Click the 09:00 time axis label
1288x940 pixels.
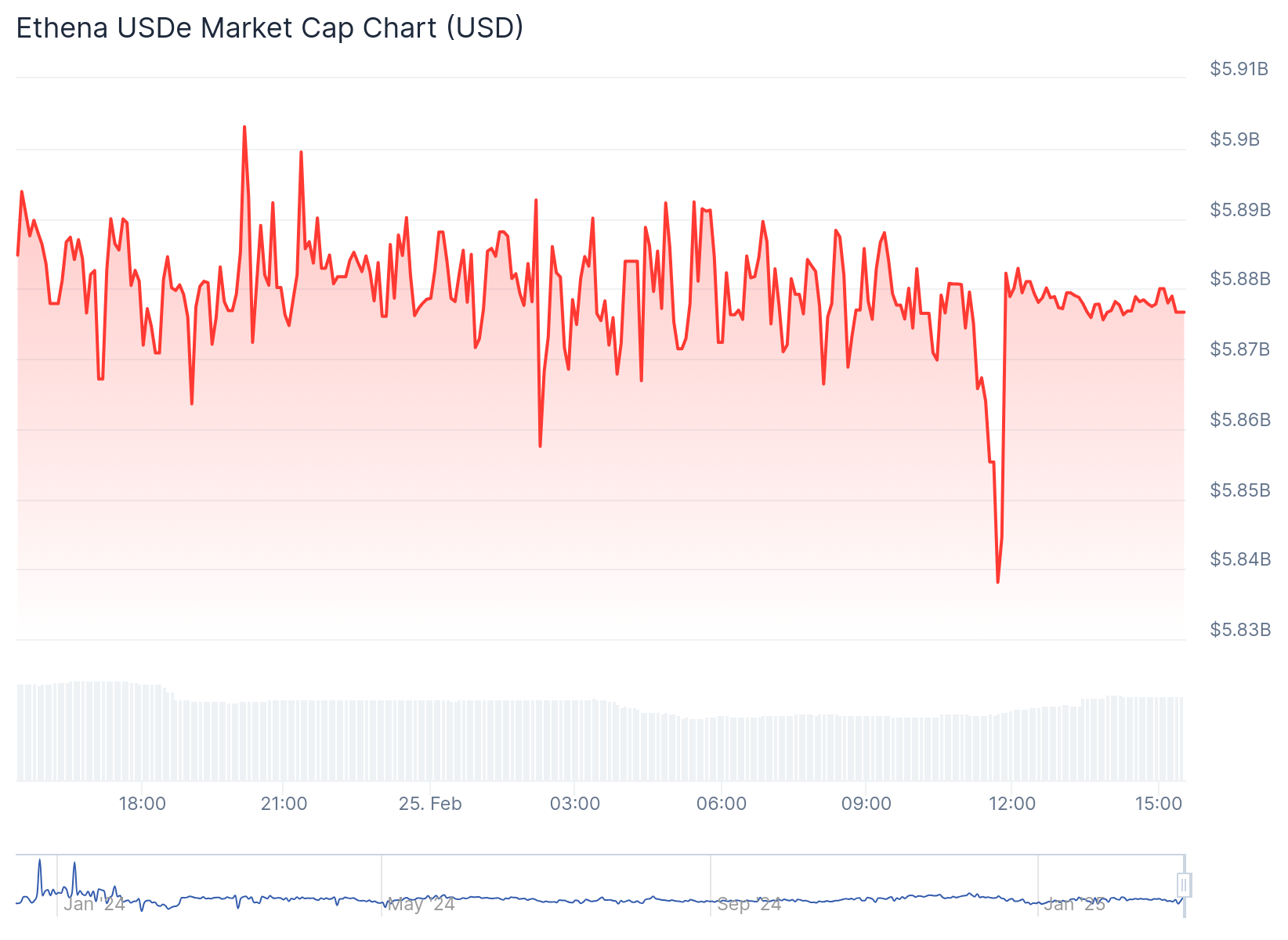point(866,804)
